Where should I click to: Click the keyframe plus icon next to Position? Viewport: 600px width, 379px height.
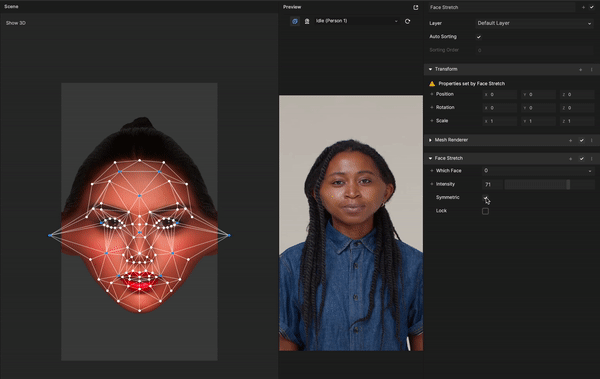[x=432, y=94]
